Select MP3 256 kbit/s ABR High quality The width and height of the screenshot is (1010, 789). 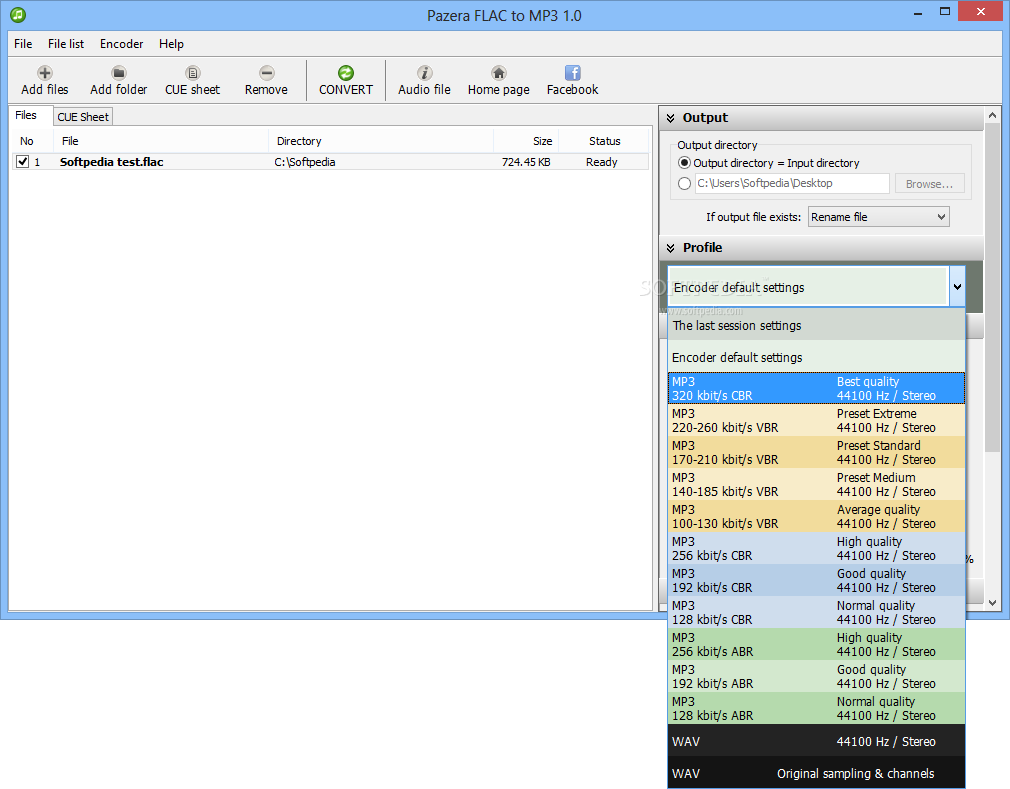[x=816, y=644]
